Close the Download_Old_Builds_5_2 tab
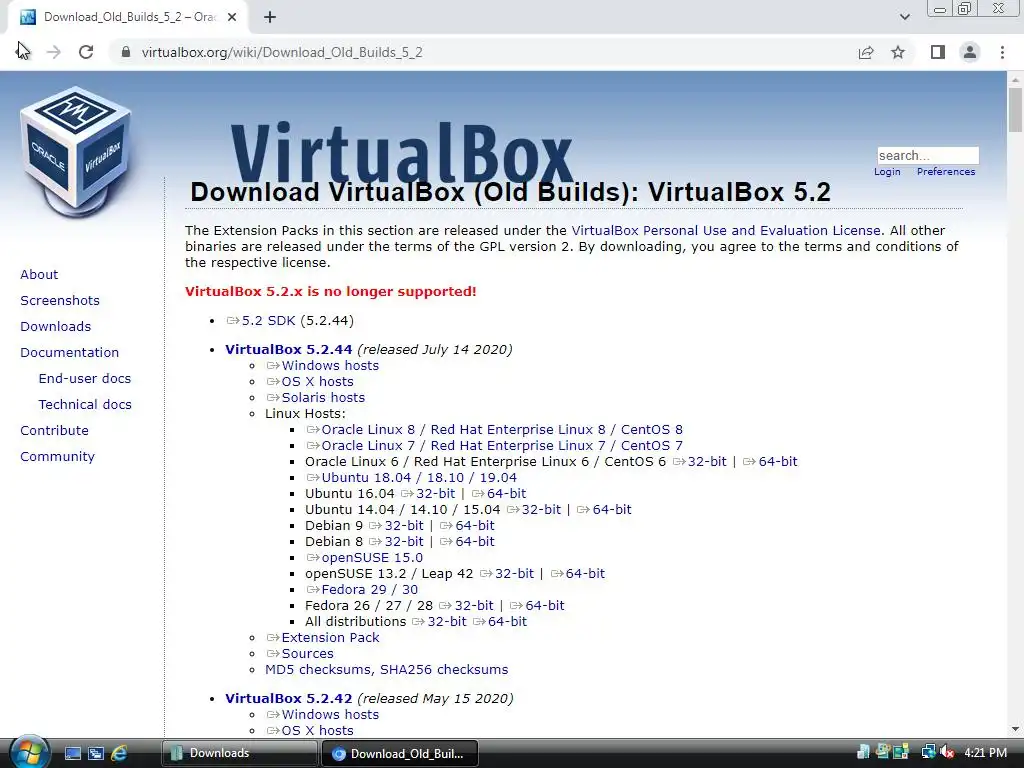 pos(232,17)
